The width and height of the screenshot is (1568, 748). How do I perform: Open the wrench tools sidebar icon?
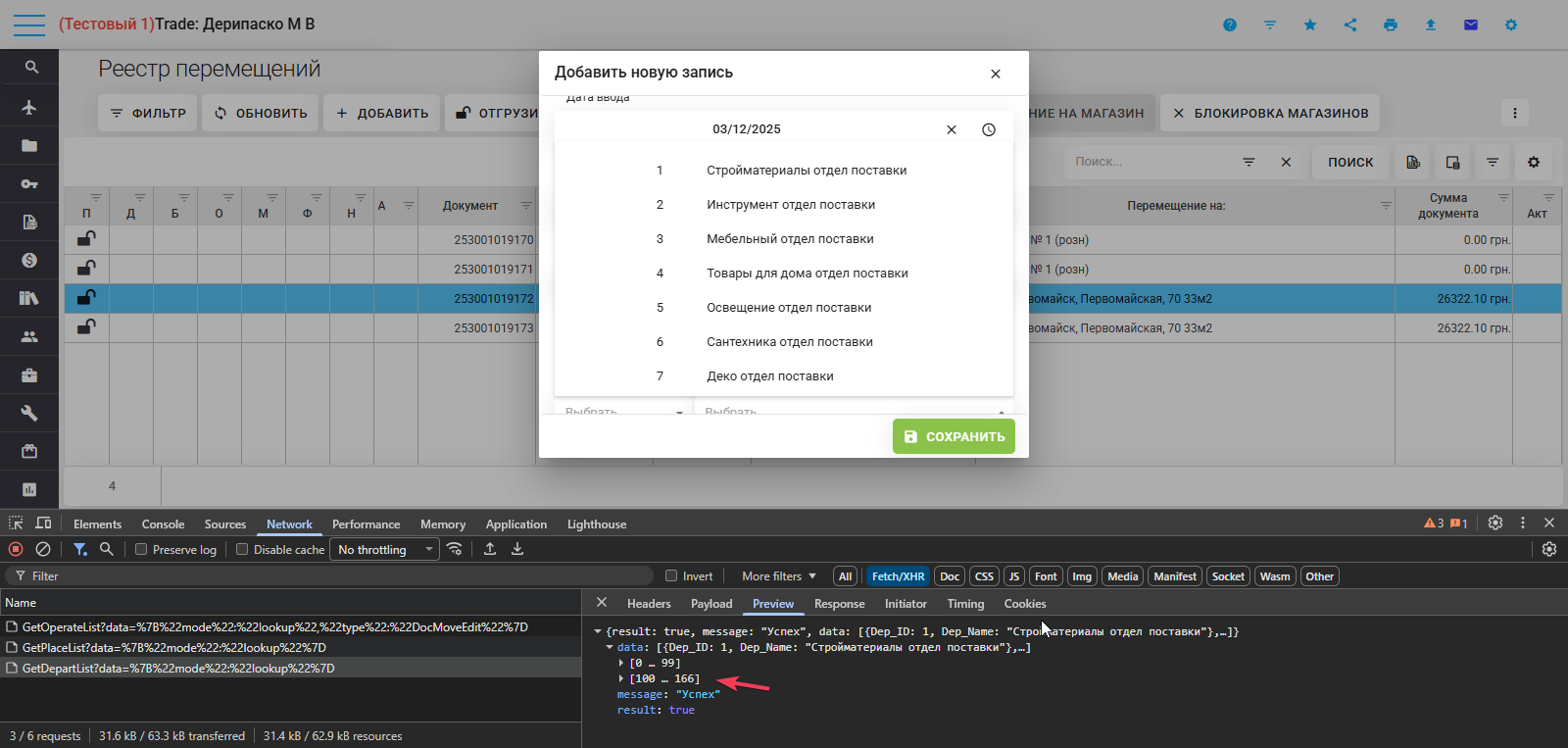[x=29, y=413]
